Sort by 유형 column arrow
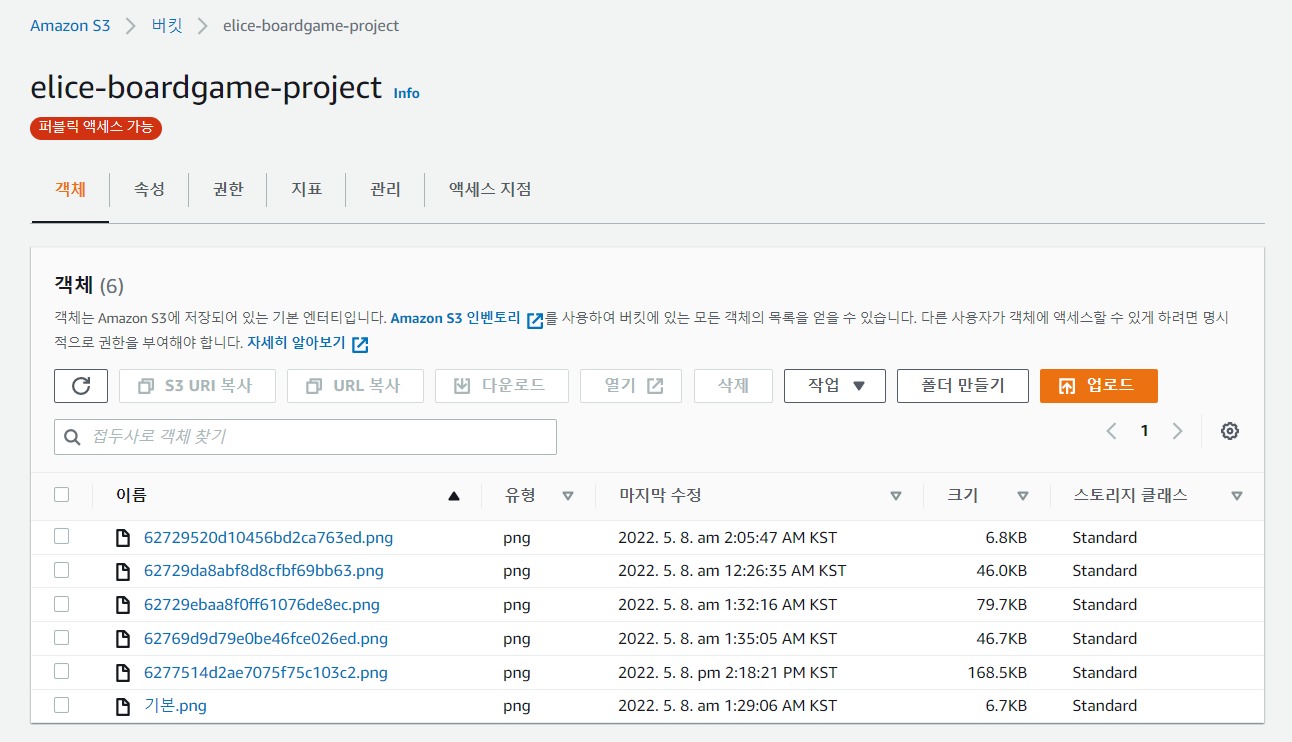Viewport: 1292px width, 742px height. pos(568,496)
